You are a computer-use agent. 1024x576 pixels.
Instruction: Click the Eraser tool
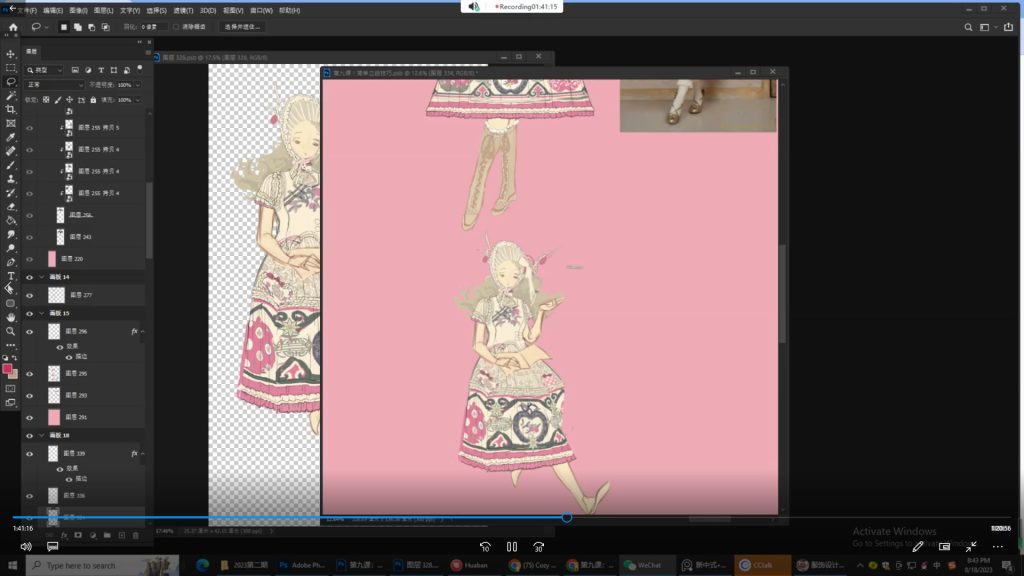(x=11, y=206)
